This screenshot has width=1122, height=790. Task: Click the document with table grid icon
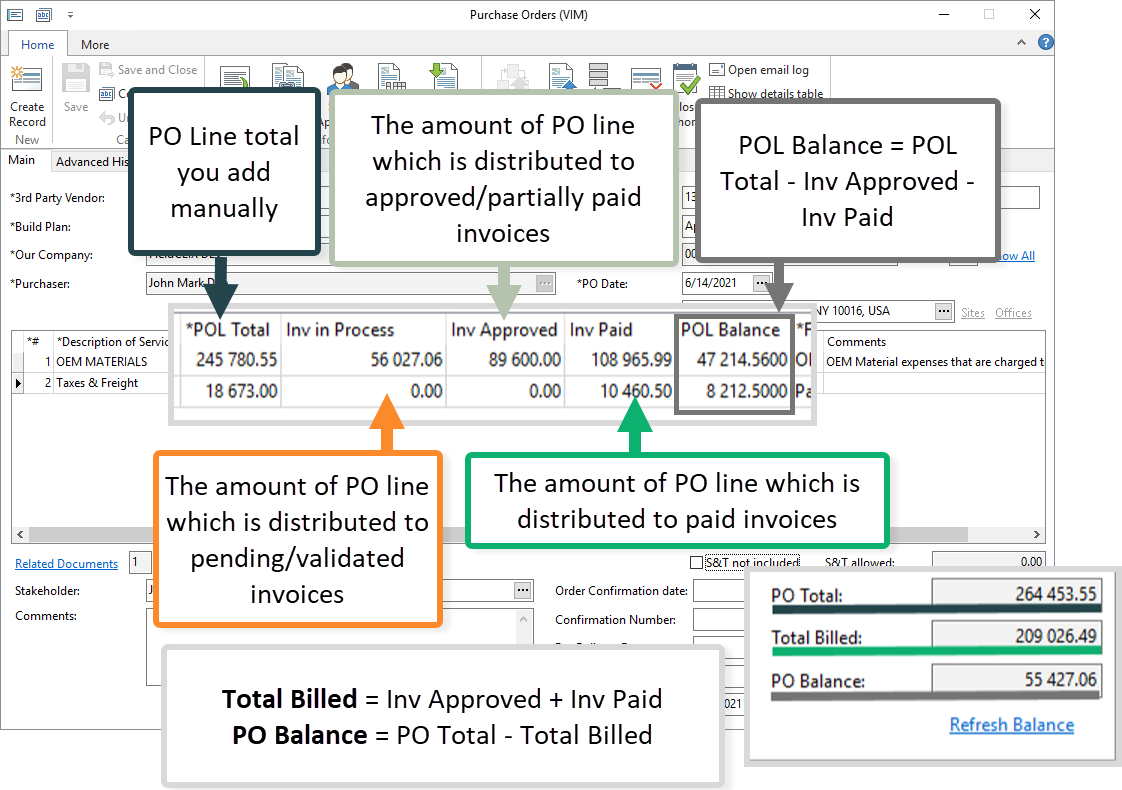[x=391, y=76]
